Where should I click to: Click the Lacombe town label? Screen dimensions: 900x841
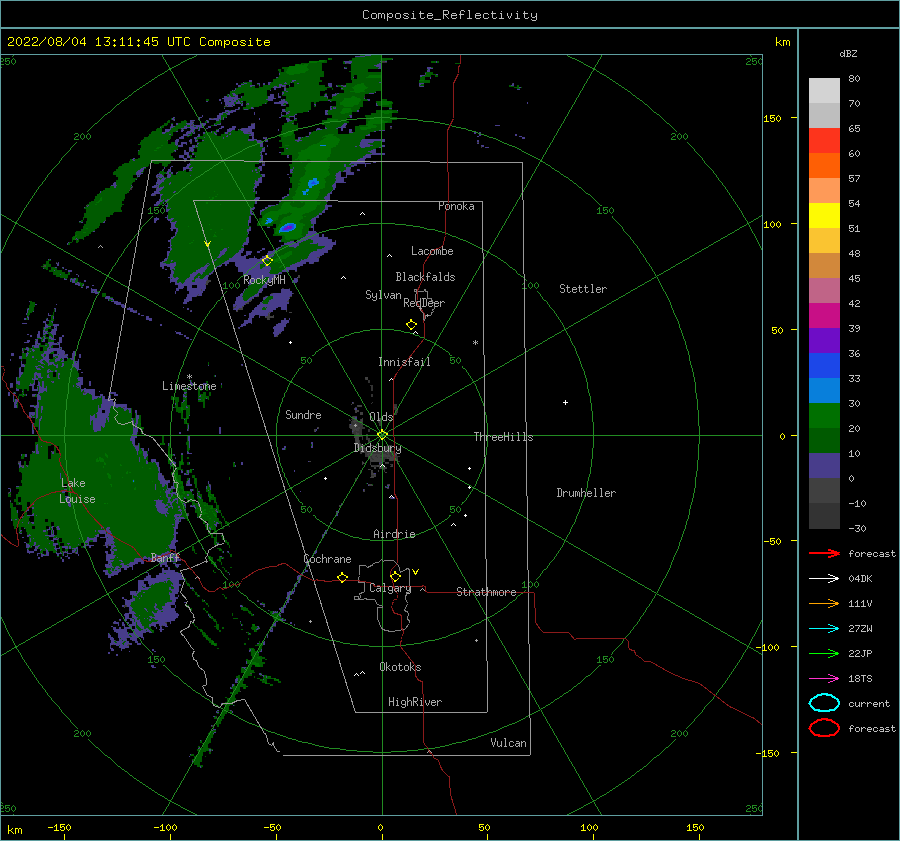click(432, 251)
